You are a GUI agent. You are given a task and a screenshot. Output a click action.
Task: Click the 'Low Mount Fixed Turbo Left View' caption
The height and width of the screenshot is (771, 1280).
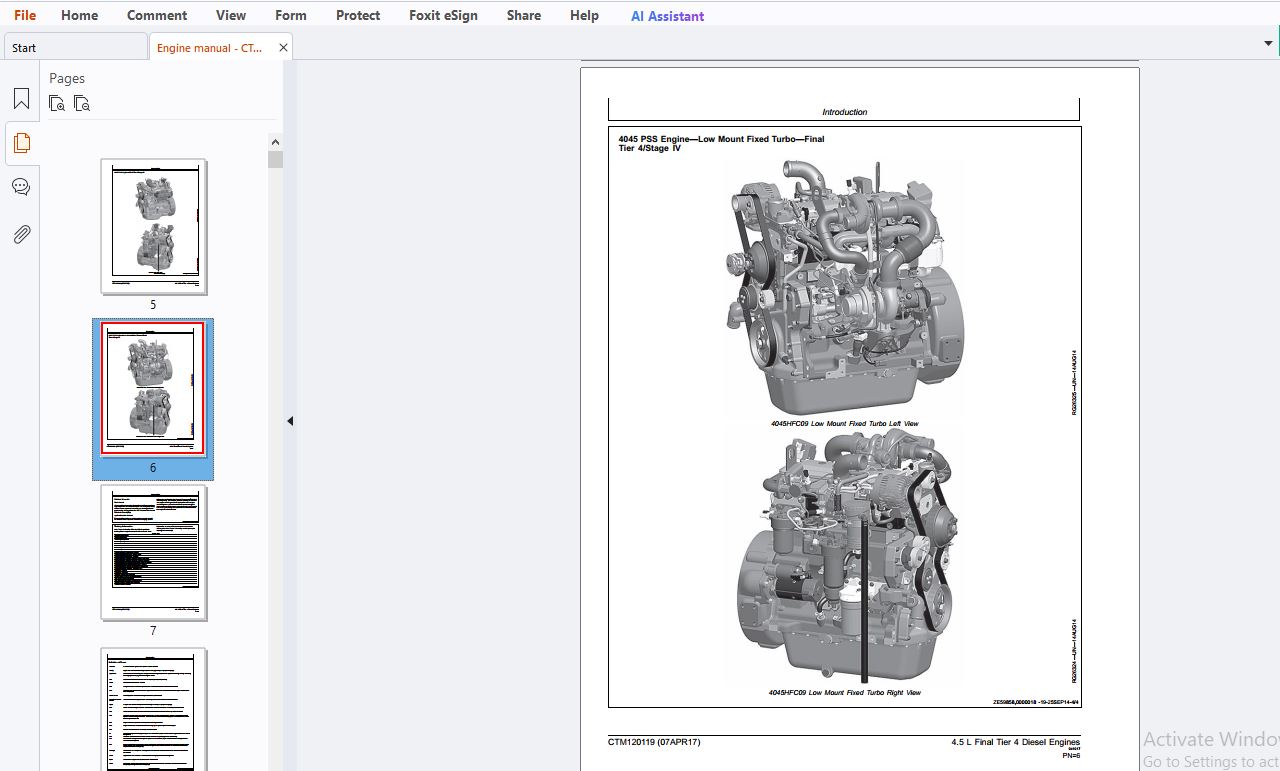(x=844, y=424)
